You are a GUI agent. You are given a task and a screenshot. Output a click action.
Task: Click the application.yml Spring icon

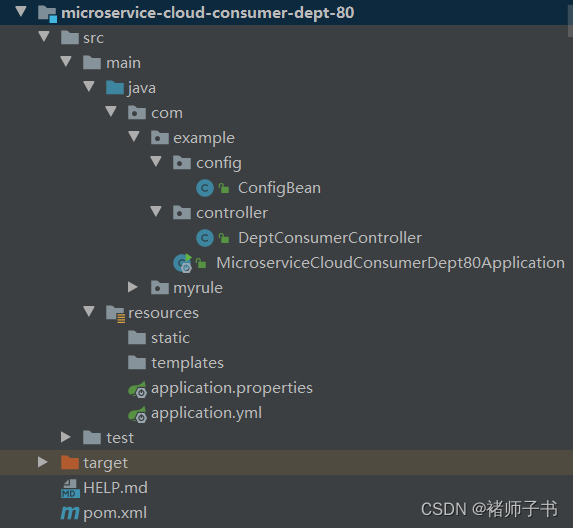[x=137, y=414]
